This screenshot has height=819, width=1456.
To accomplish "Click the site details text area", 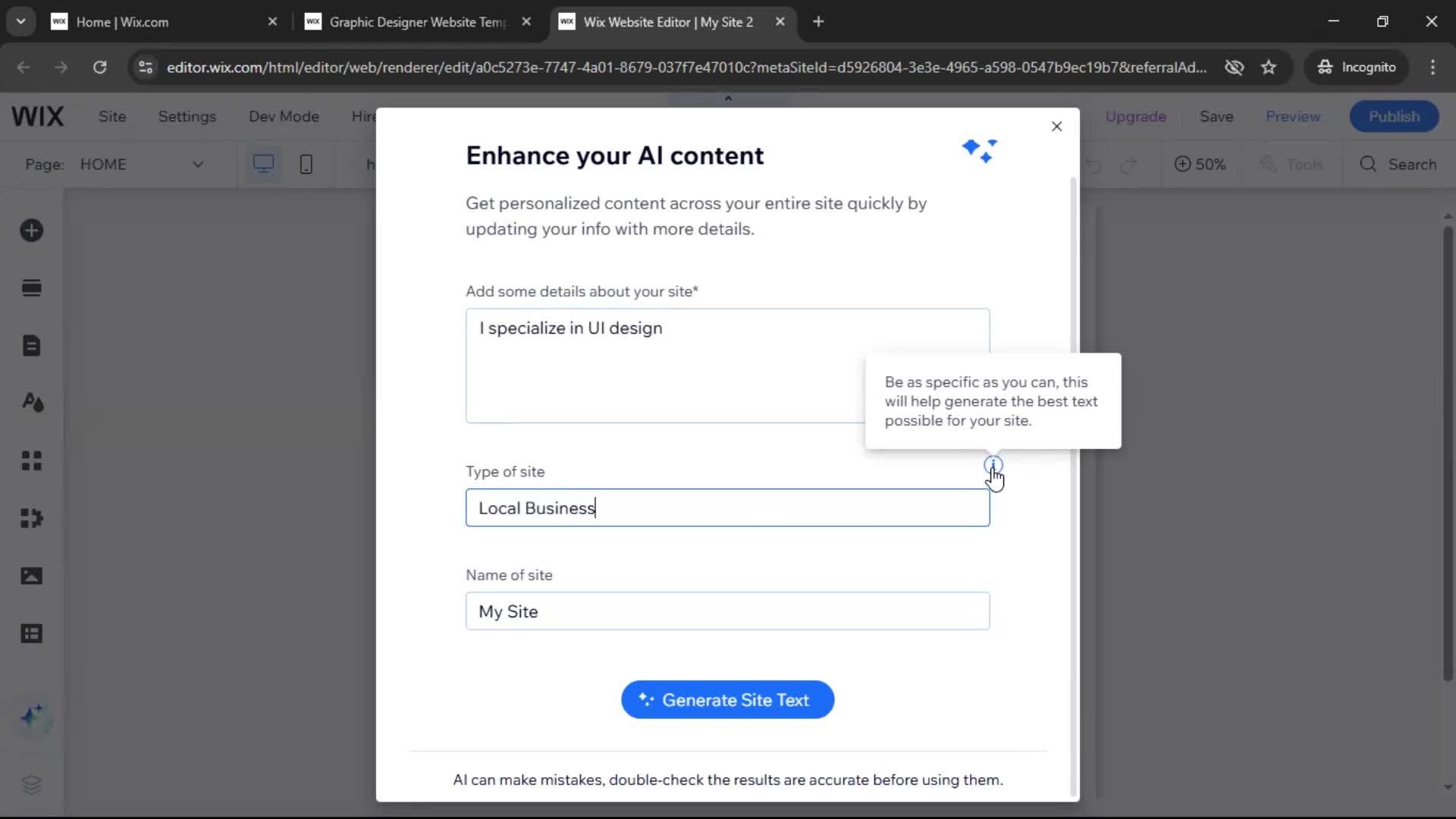I will [x=727, y=366].
